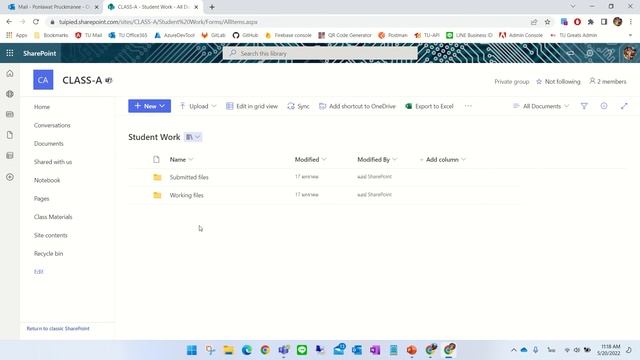Open Site contents in the navigation
The height and width of the screenshot is (360, 640).
pos(51,236)
